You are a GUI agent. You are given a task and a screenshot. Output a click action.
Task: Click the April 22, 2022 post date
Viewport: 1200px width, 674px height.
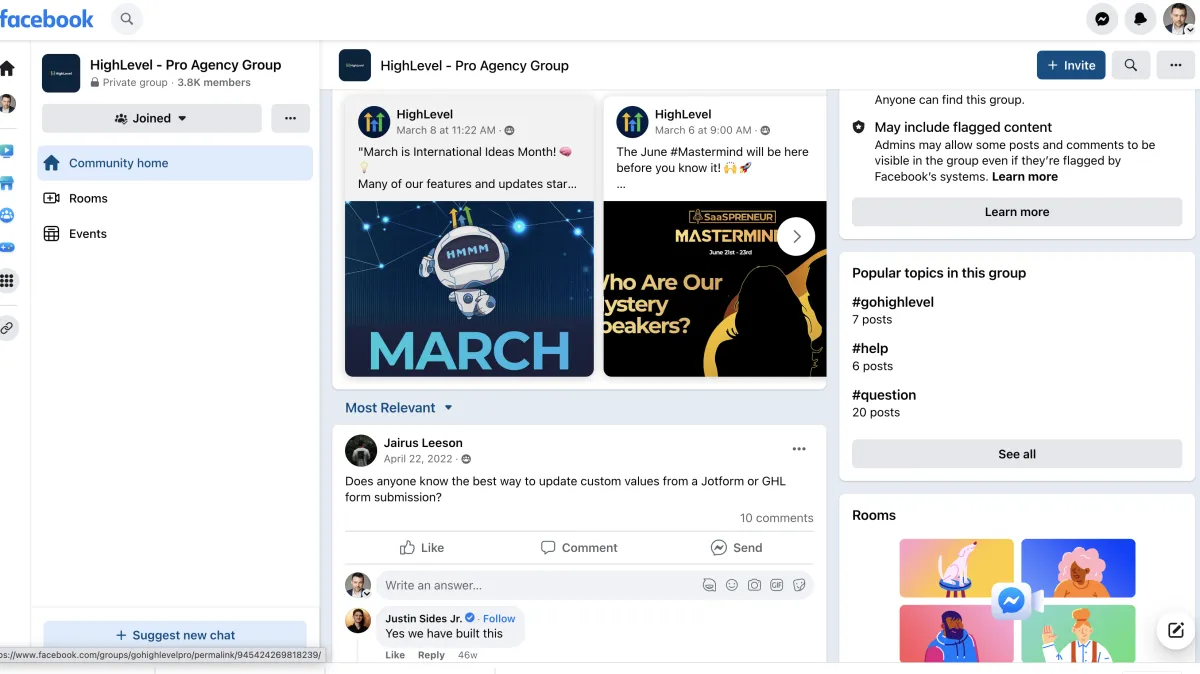click(418, 459)
